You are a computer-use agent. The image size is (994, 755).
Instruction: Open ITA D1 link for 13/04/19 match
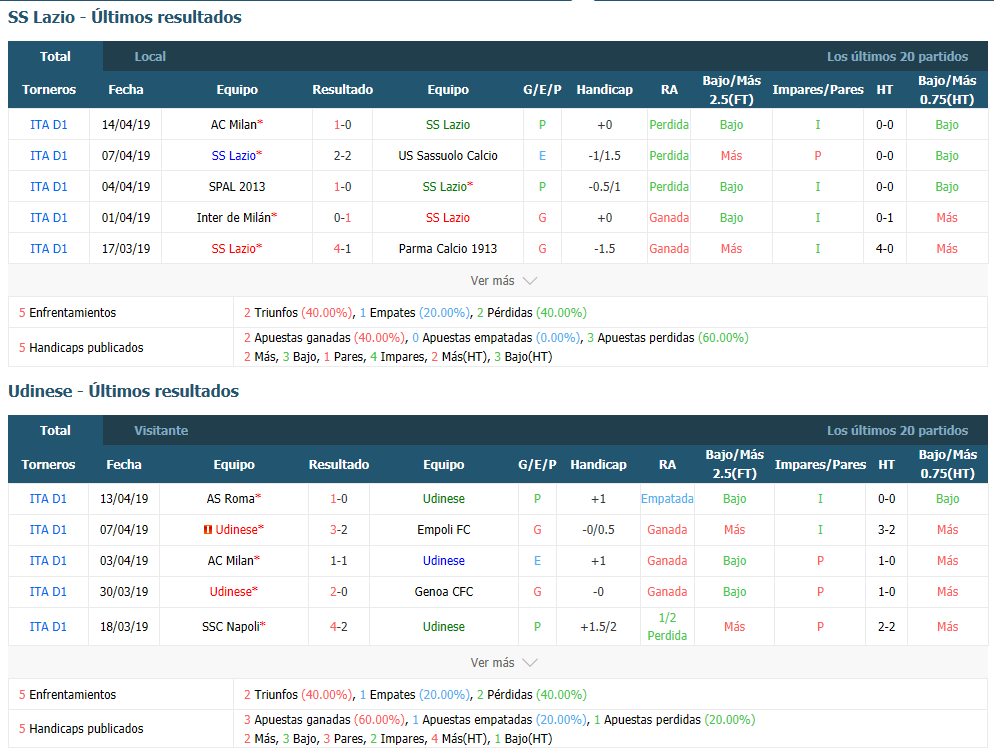tap(48, 499)
